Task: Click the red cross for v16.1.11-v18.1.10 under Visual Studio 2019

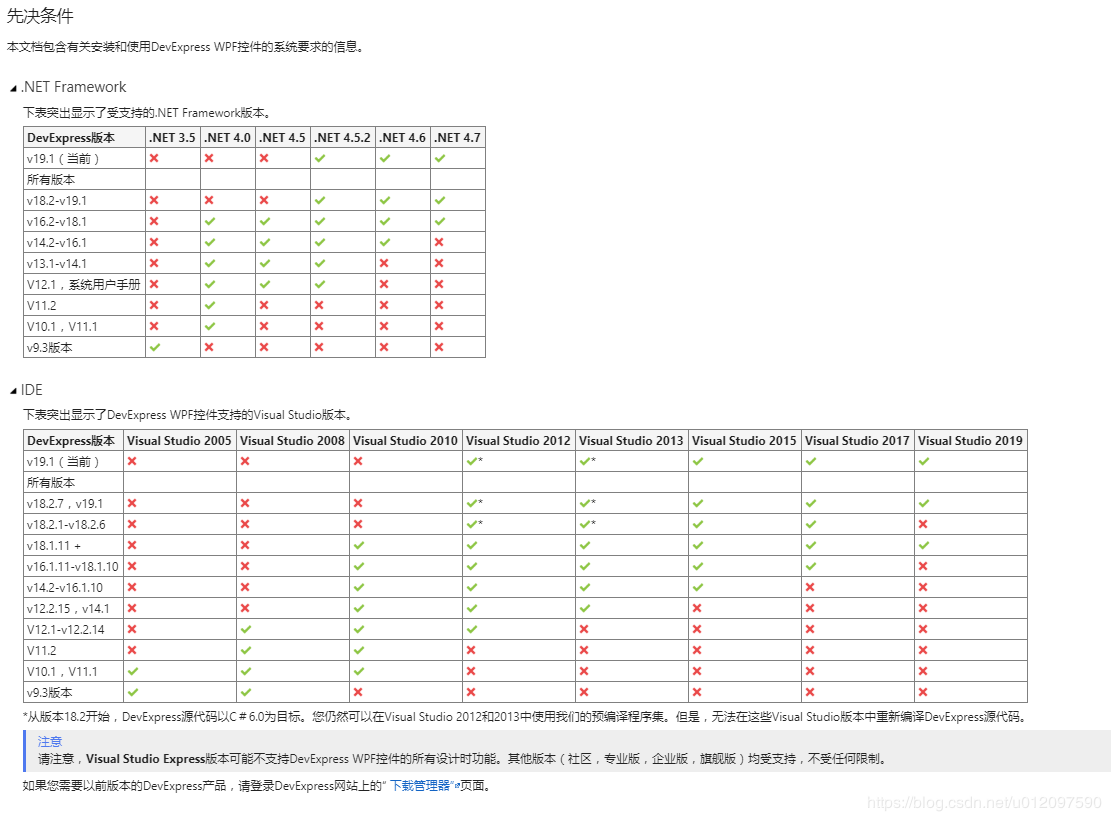Action: [x=923, y=566]
